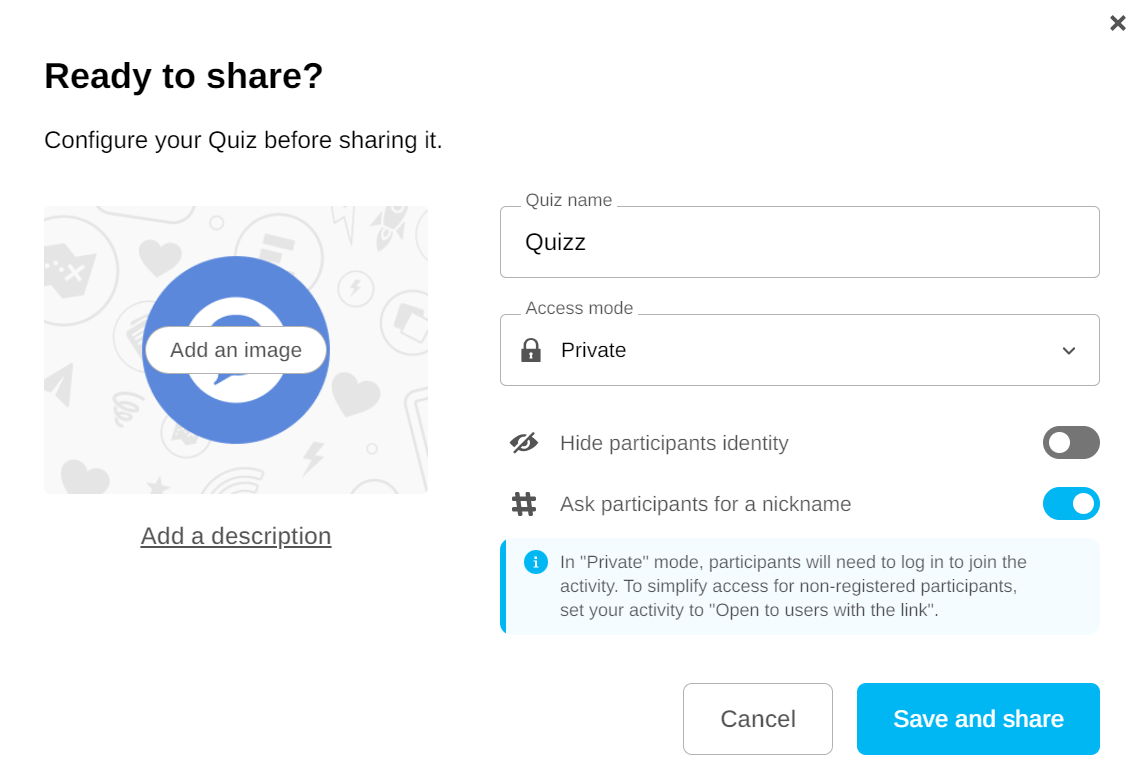Click the Ask participants for a nickname label
The width and height of the screenshot is (1138, 784).
[705, 504]
